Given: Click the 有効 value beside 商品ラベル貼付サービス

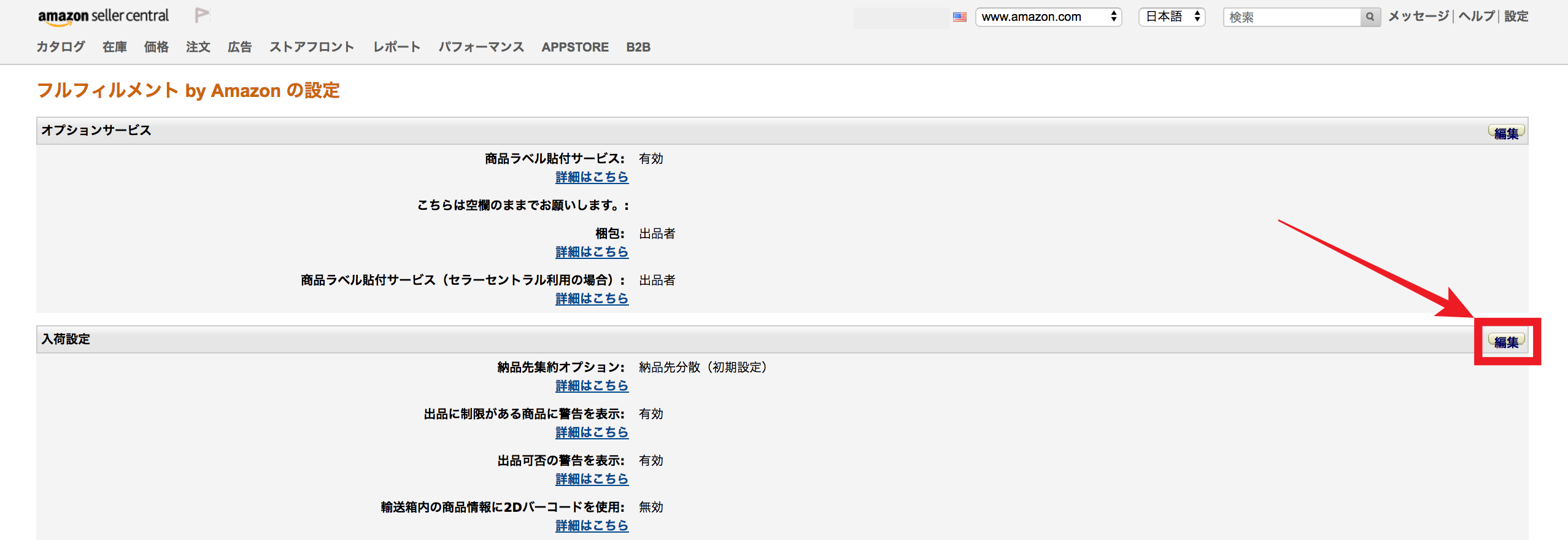Looking at the screenshot, I should click(651, 159).
